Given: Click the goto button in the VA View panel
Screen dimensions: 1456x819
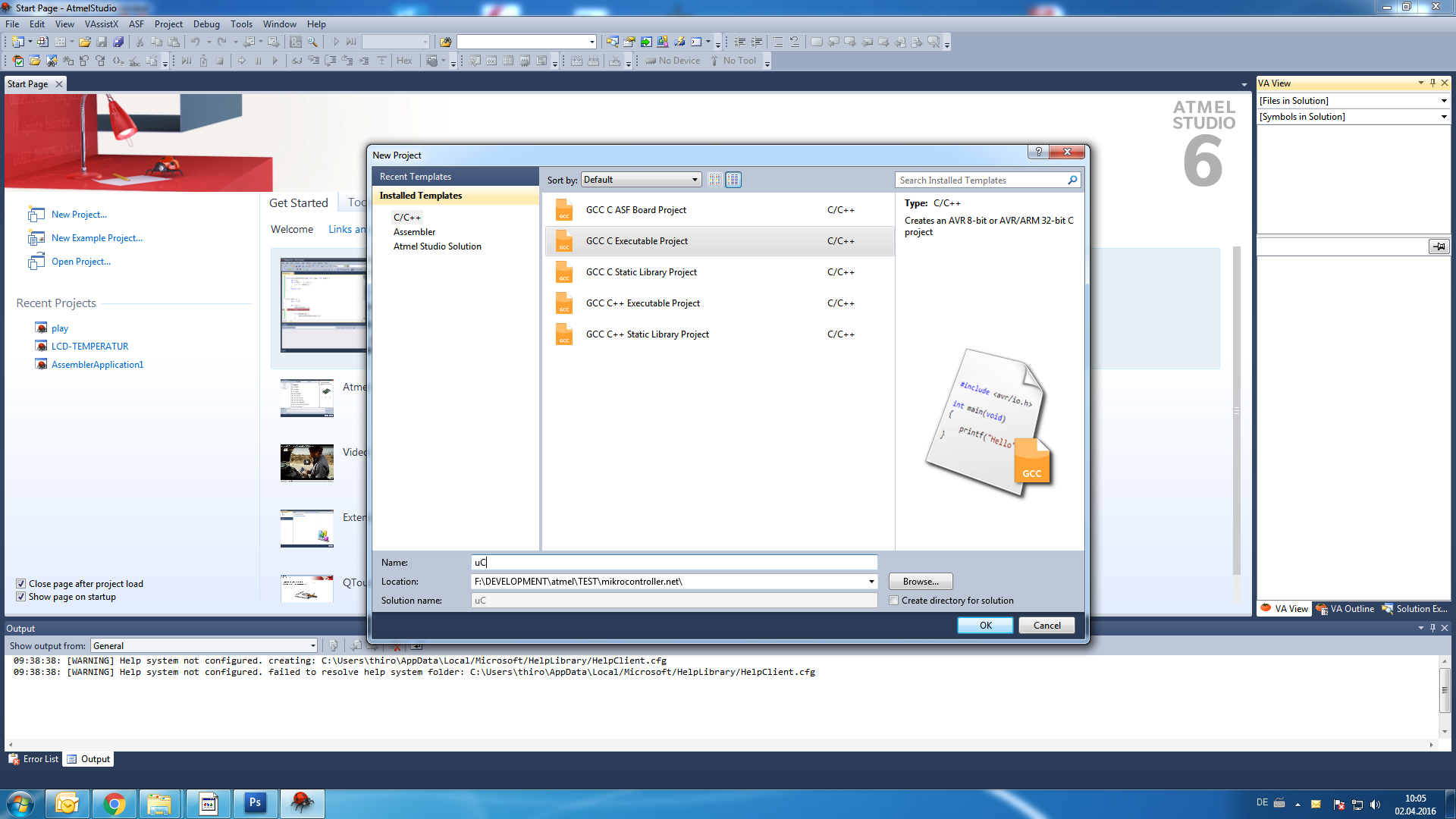Looking at the screenshot, I should 1439,246.
